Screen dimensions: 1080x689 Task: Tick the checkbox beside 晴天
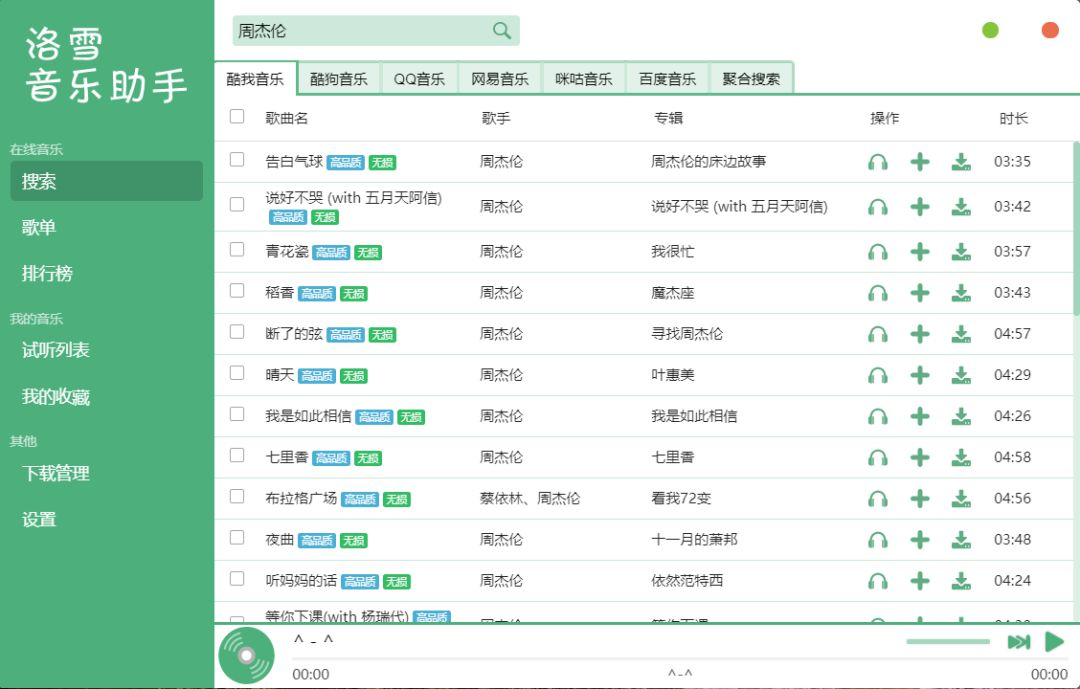click(237, 373)
